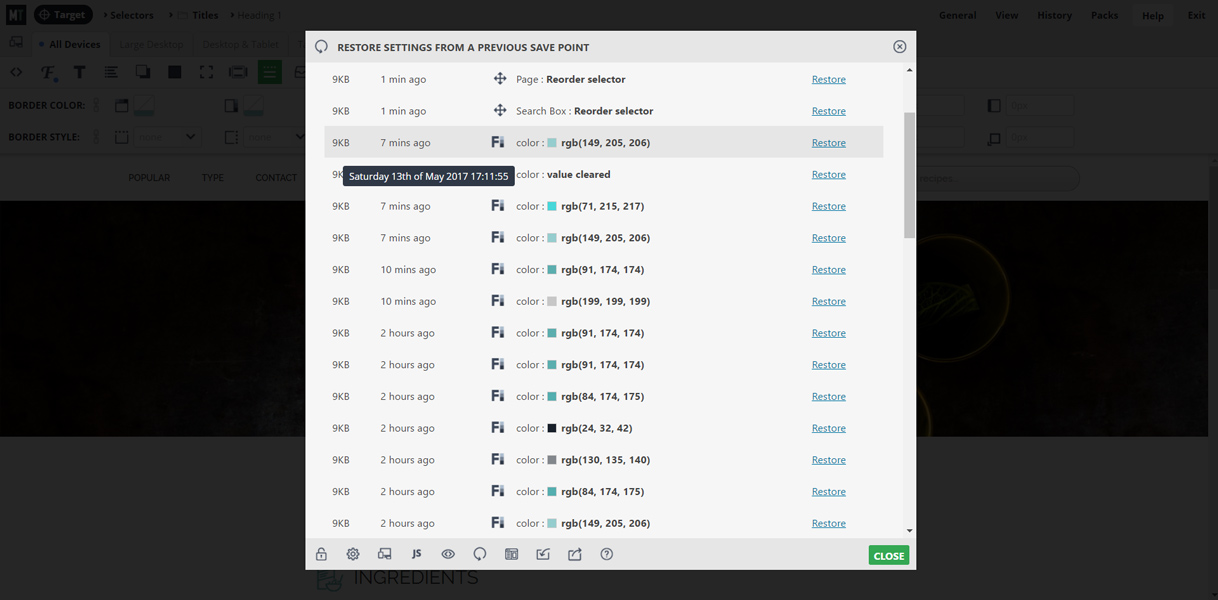Close the restore dialog with X icon
Viewport: 1218px width, 600px height.
pyautogui.click(x=899, y=47)
